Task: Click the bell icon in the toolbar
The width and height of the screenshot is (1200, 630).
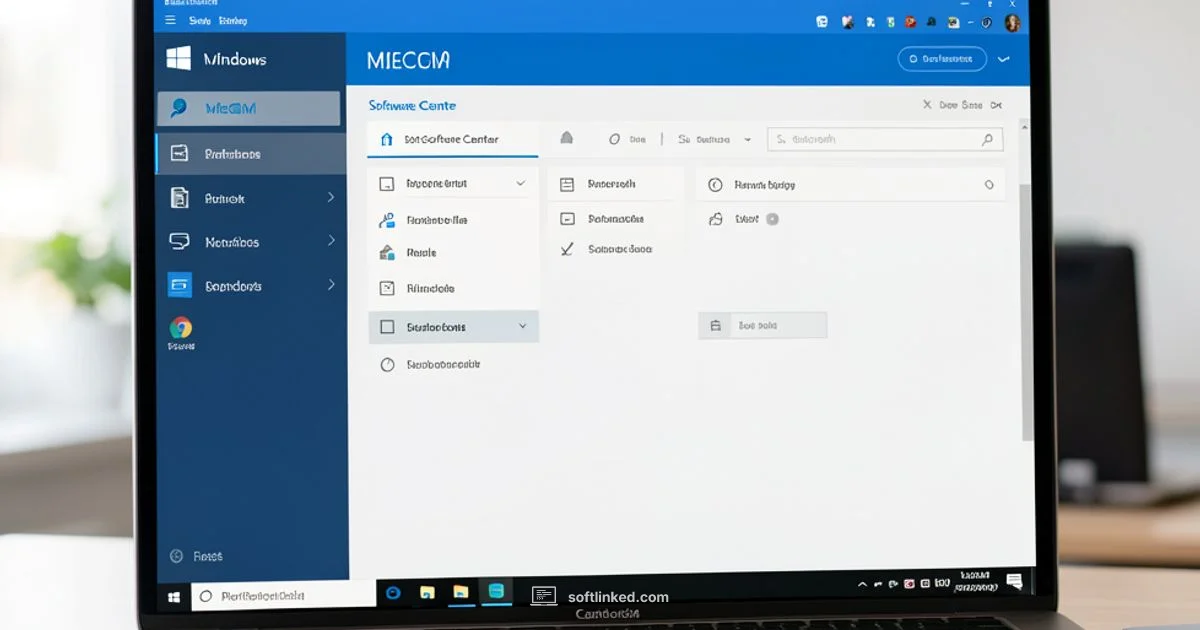Action: point(567,140)
